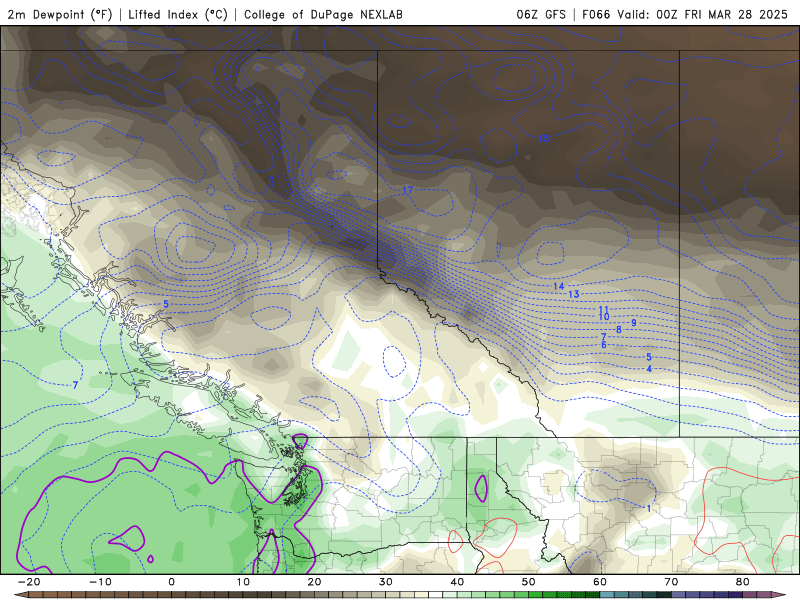The height and width of the screenshot is (600, 800).
Task: Select the lifted index contour label '6'
Action: 604,345
